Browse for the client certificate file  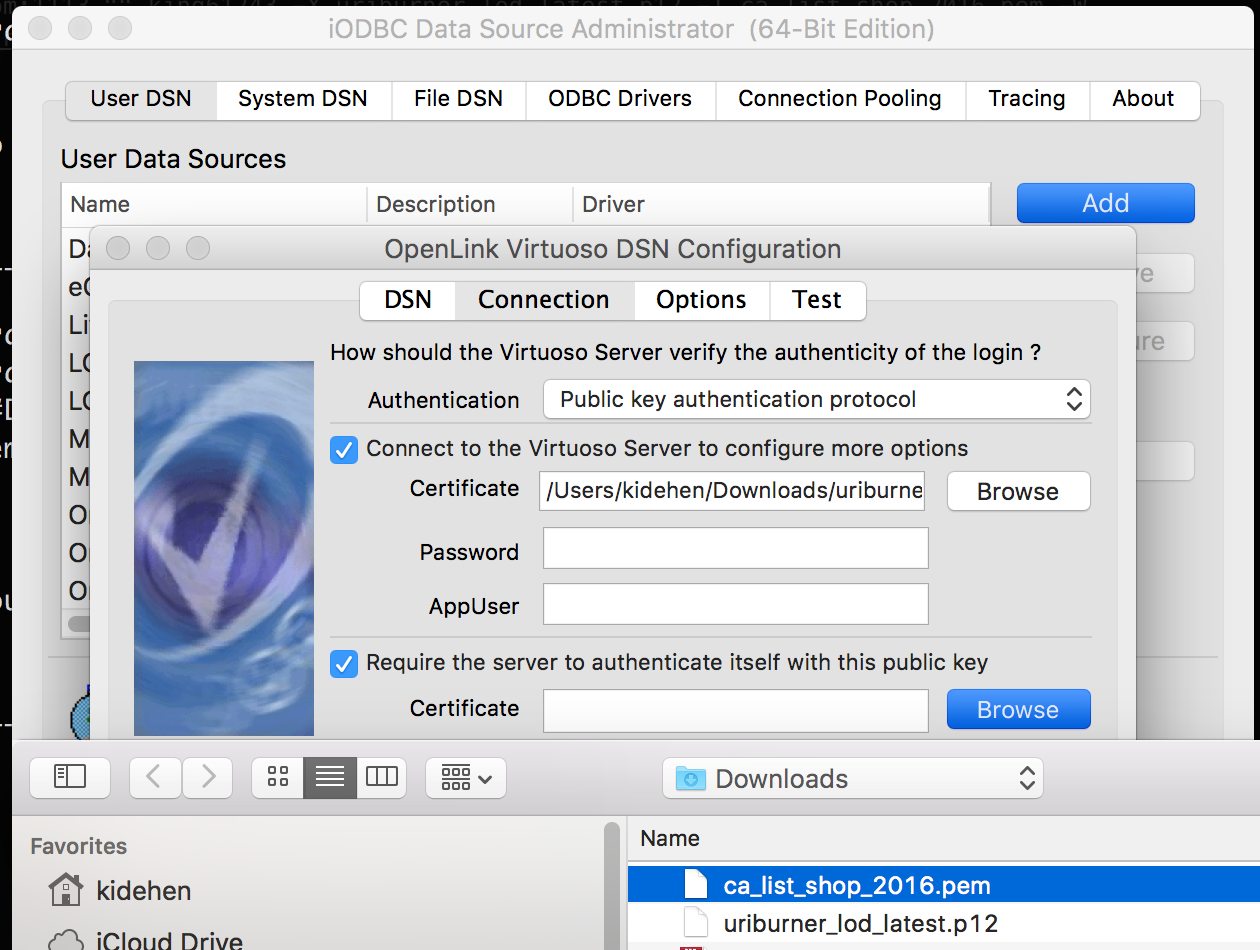(1018, 492)
